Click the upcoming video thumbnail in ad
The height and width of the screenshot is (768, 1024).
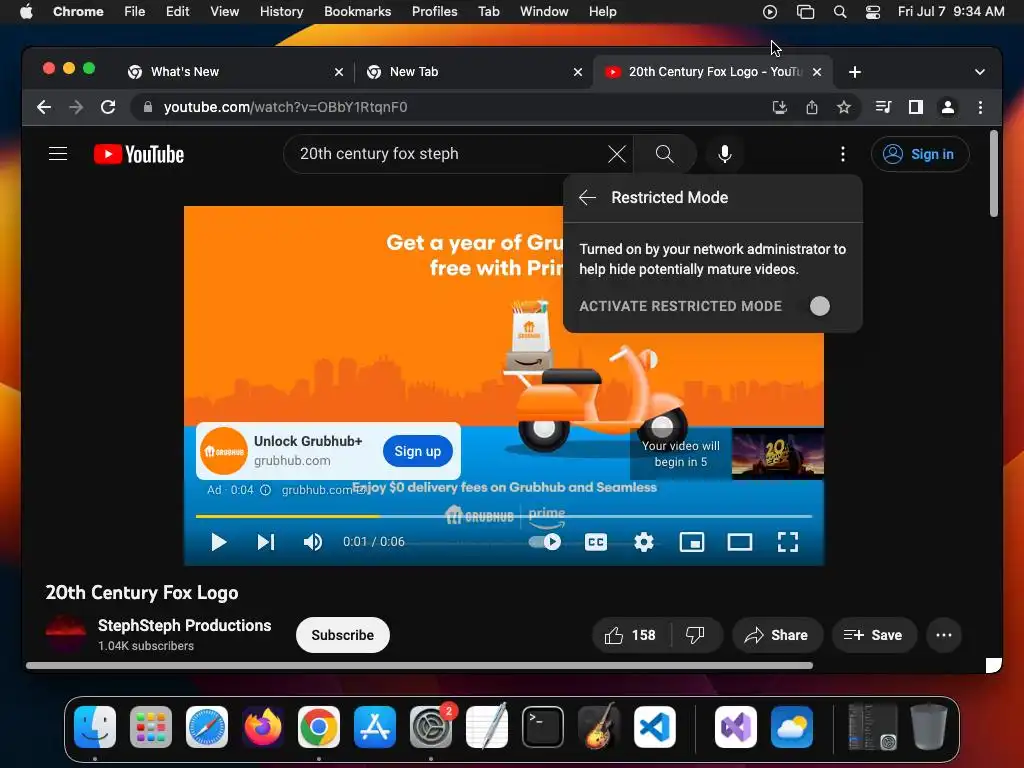tap(777, 454)
